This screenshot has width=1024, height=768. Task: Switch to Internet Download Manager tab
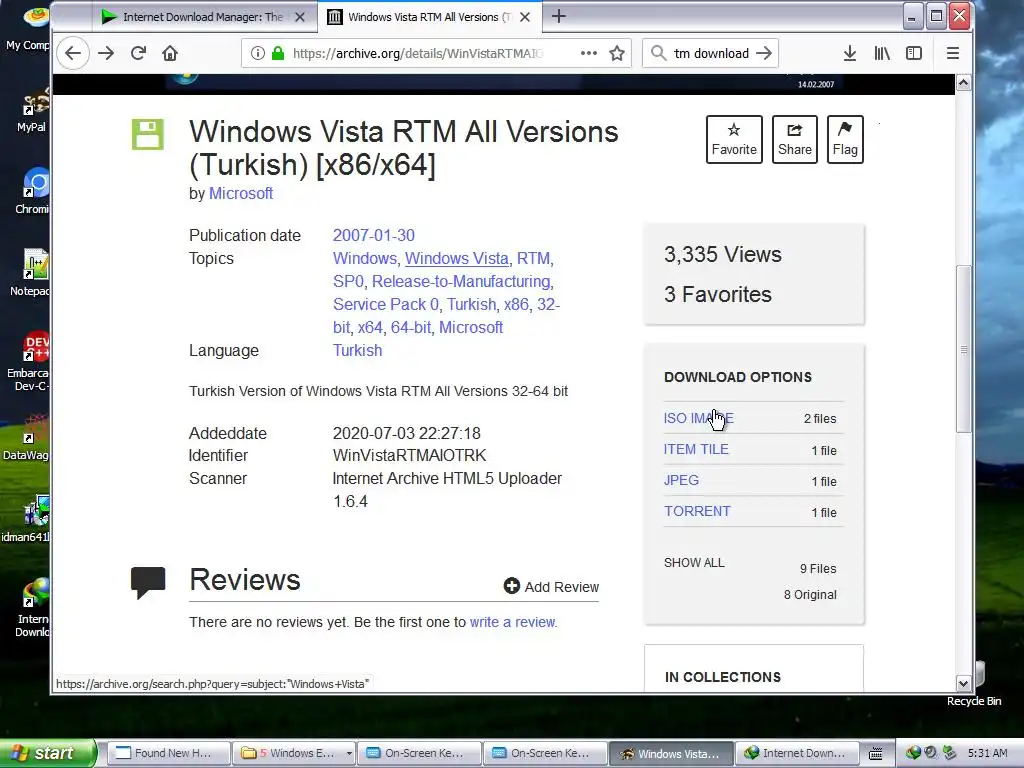[x=204, y=17]
